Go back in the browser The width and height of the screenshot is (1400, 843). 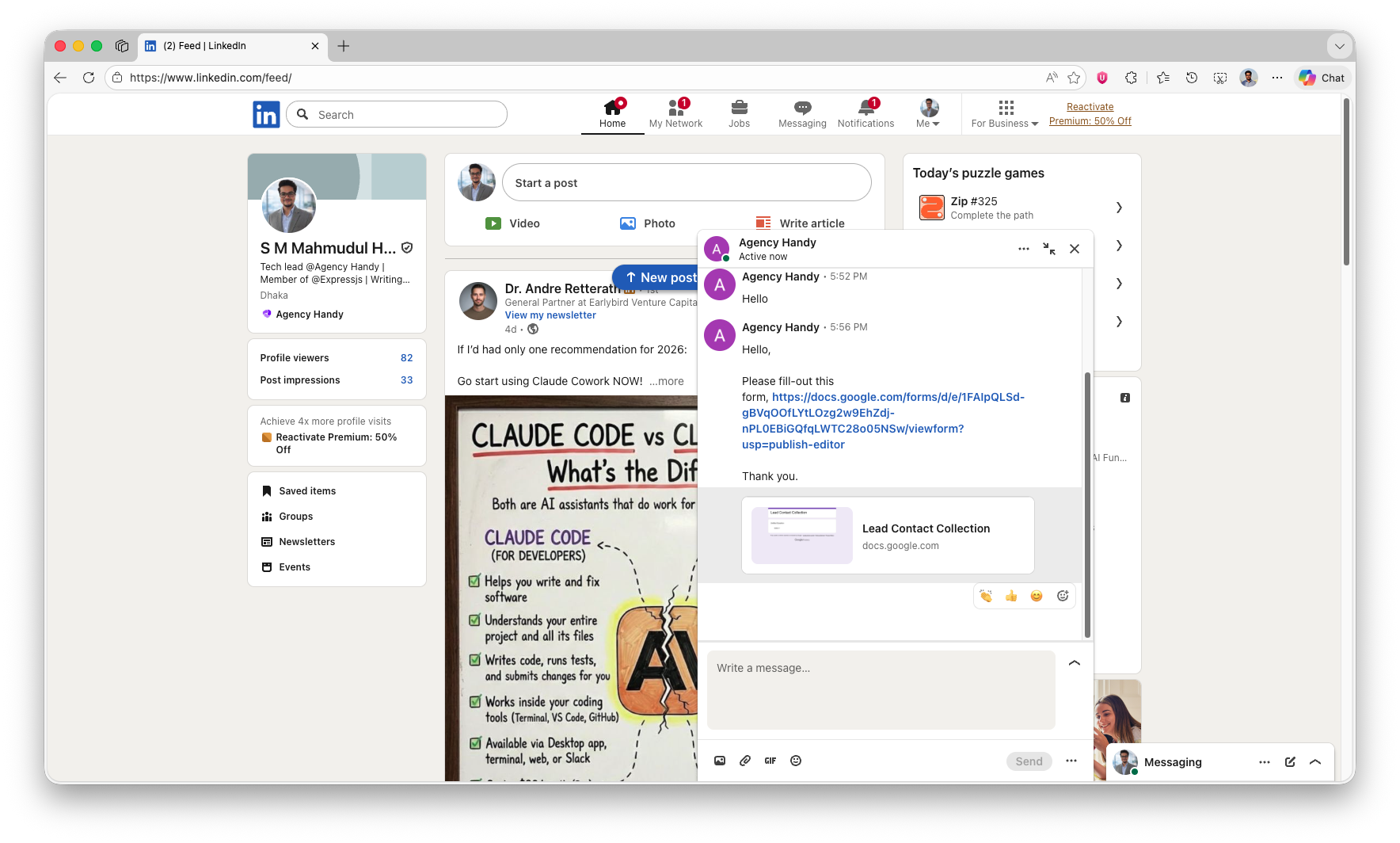[60, 78]
